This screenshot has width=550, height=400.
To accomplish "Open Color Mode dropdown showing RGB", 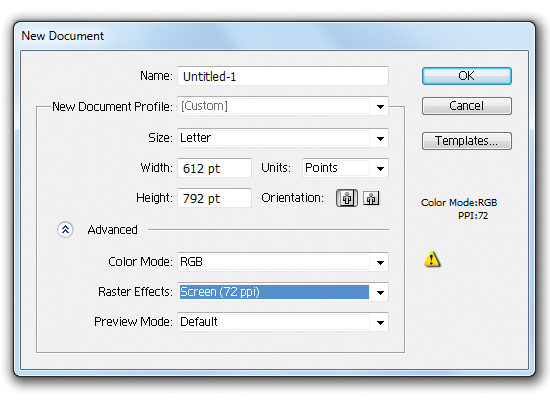I will (283, 262).
